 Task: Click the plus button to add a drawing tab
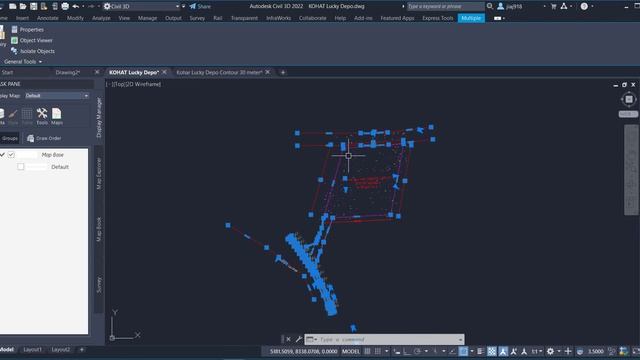[x=283, y=72]
